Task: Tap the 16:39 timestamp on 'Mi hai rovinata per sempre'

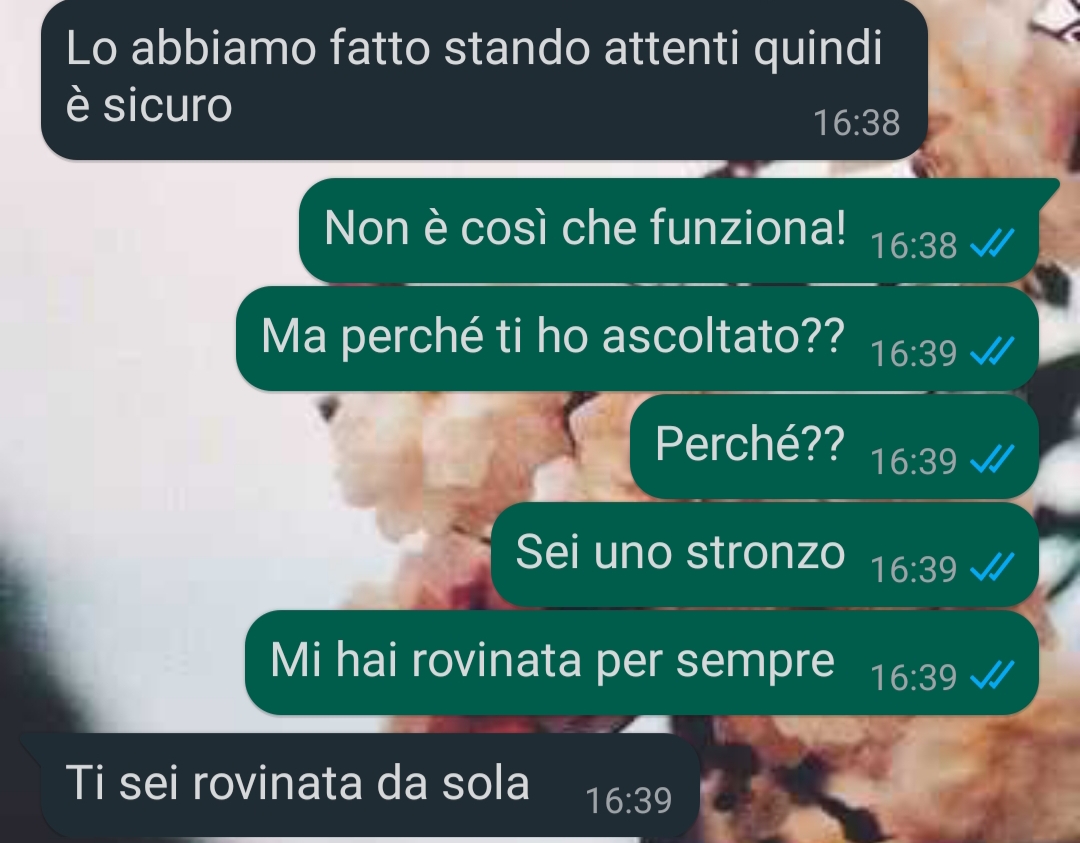Action: click(x=913, y=678)
